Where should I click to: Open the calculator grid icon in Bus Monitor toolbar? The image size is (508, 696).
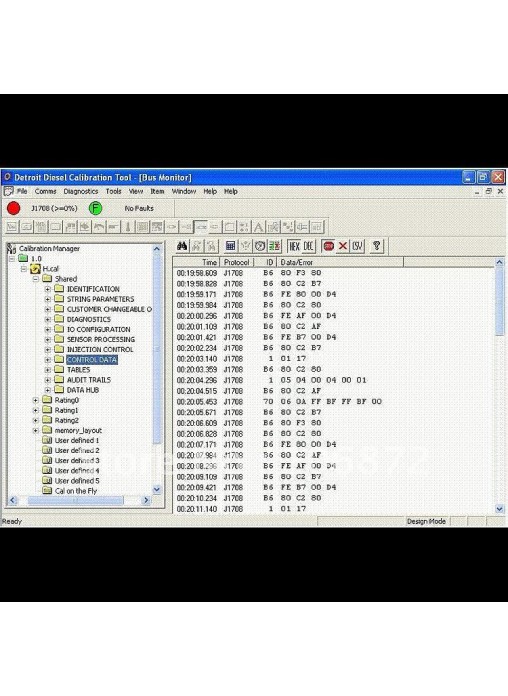pyautogui.click(x=230, y=246)
